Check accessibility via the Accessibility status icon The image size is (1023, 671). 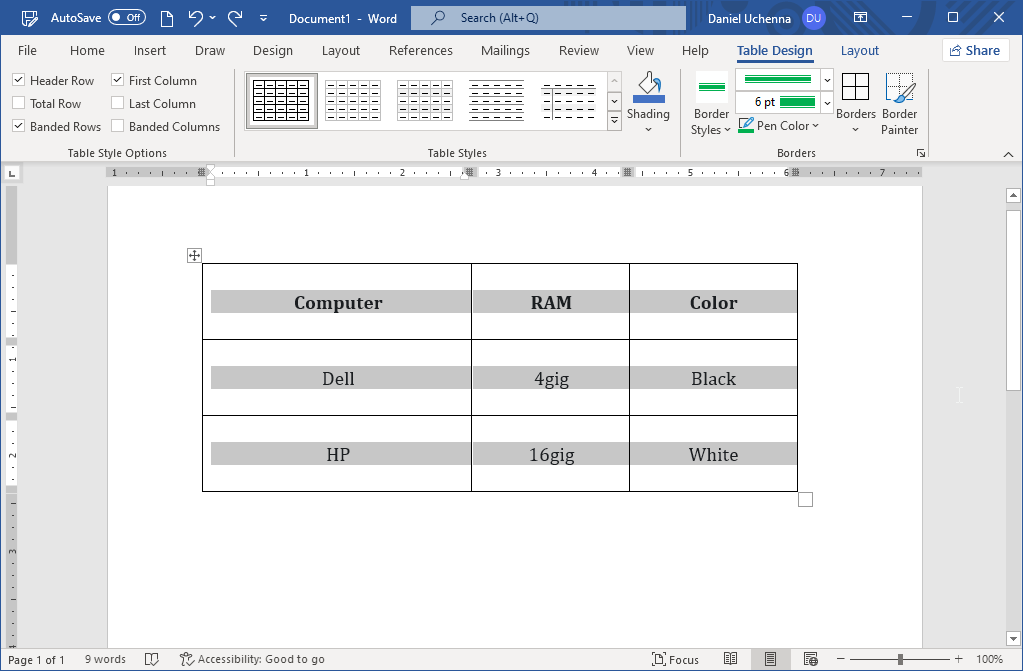pos(252,659)
